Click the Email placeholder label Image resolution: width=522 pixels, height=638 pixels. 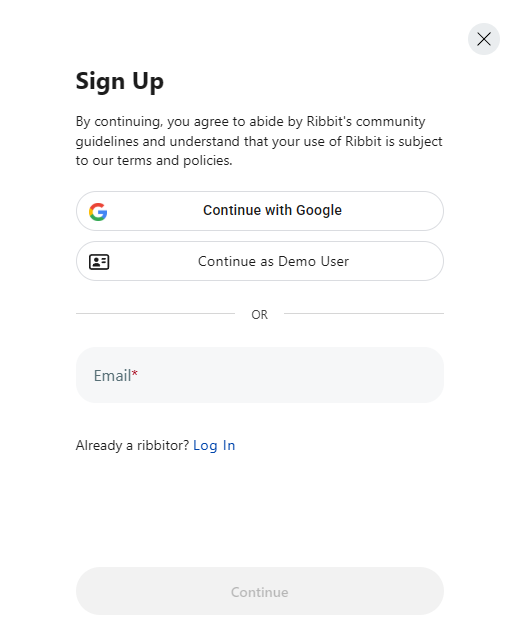click(112, 376)
